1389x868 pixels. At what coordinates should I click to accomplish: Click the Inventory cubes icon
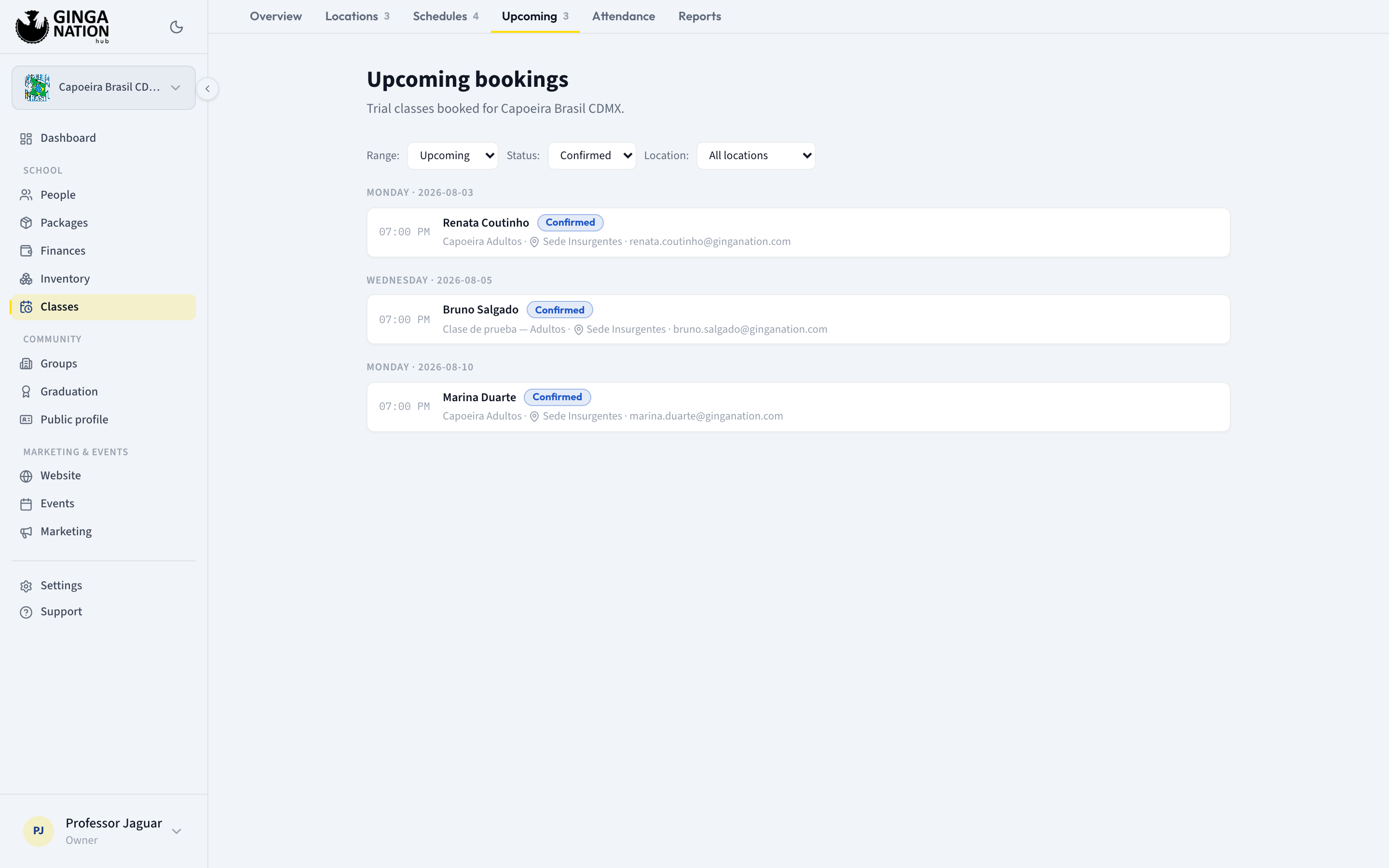click(x=26, y=279)
